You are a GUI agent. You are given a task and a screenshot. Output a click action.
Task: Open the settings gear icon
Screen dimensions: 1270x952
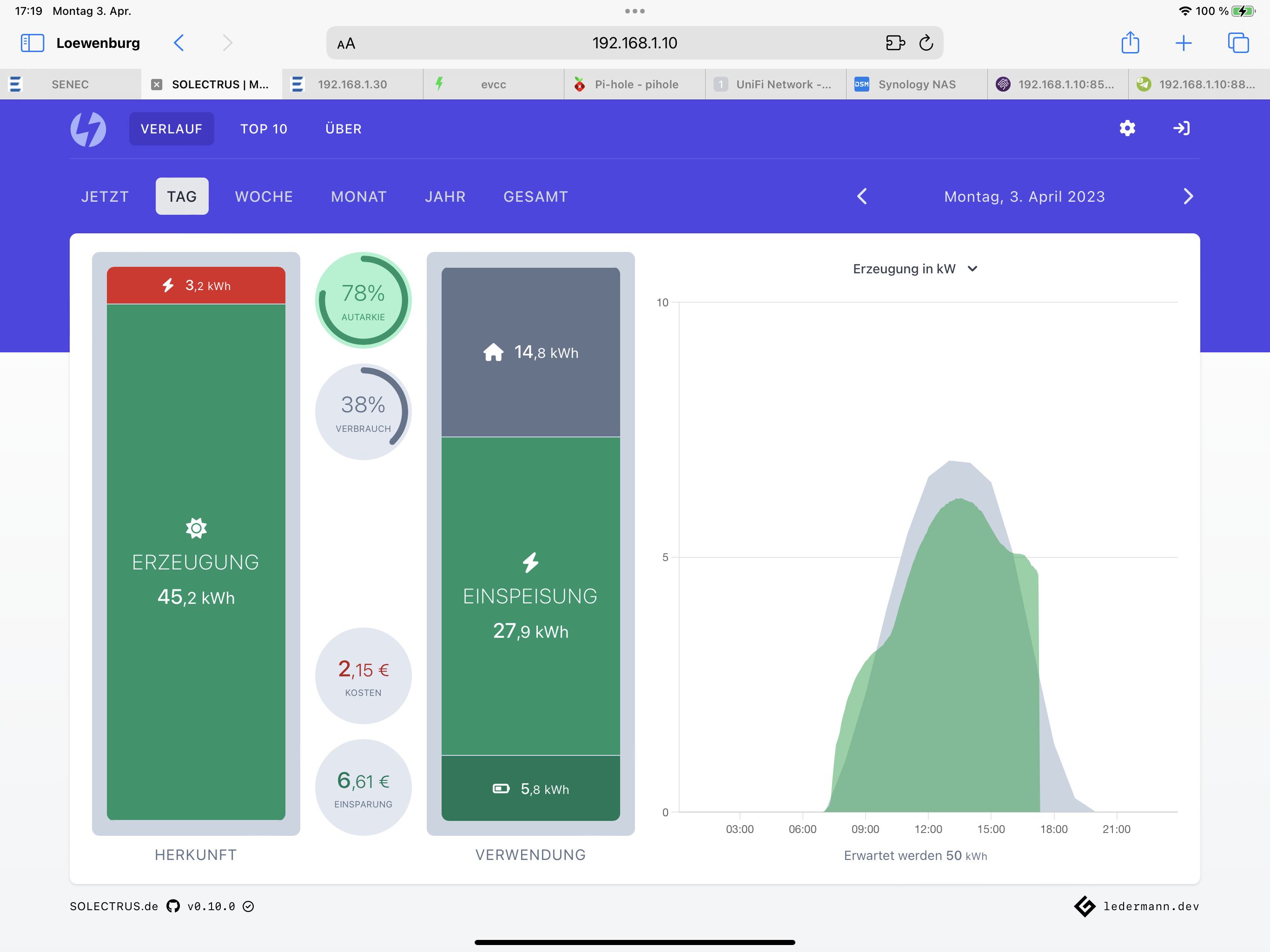[x=1127, y=128]
